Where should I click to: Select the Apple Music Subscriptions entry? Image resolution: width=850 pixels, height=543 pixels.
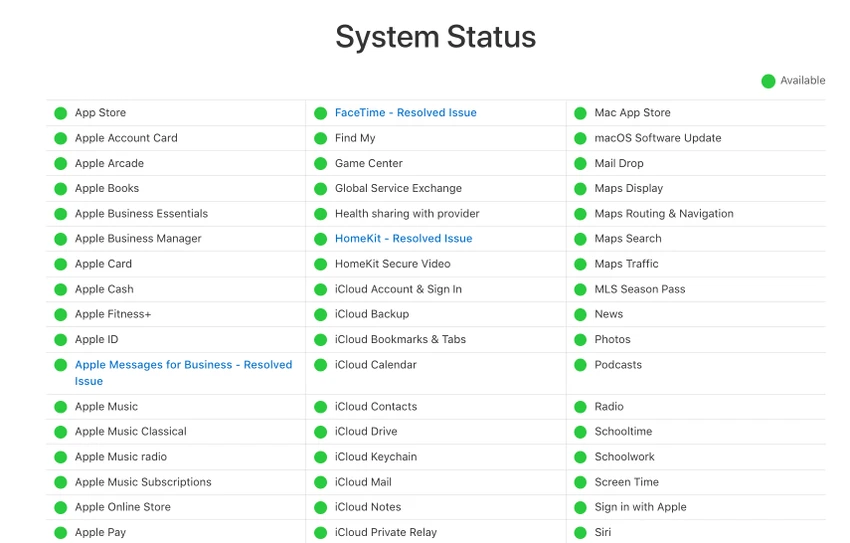pos(143,482)
